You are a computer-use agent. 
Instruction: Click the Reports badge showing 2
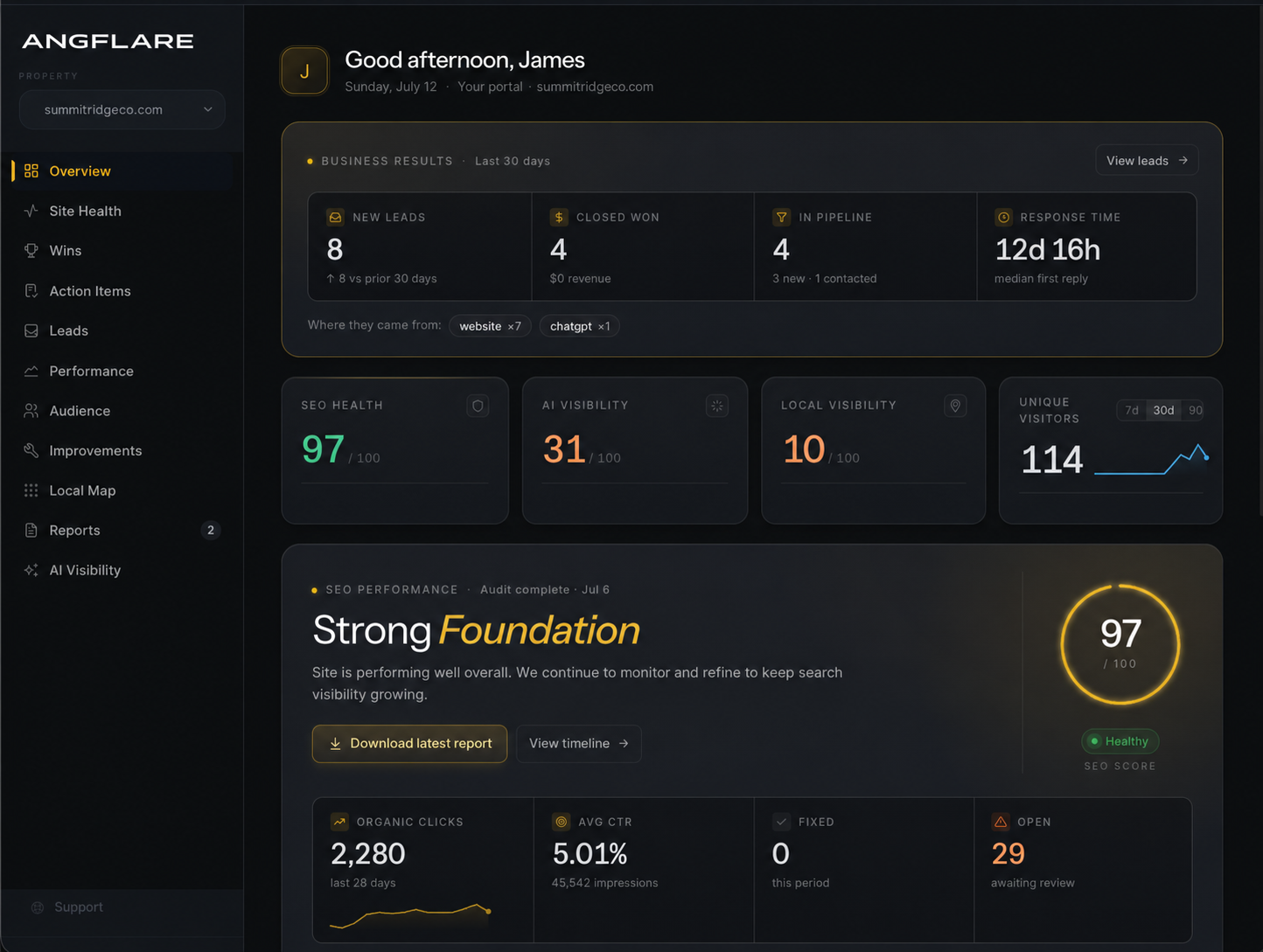[210, 531]
